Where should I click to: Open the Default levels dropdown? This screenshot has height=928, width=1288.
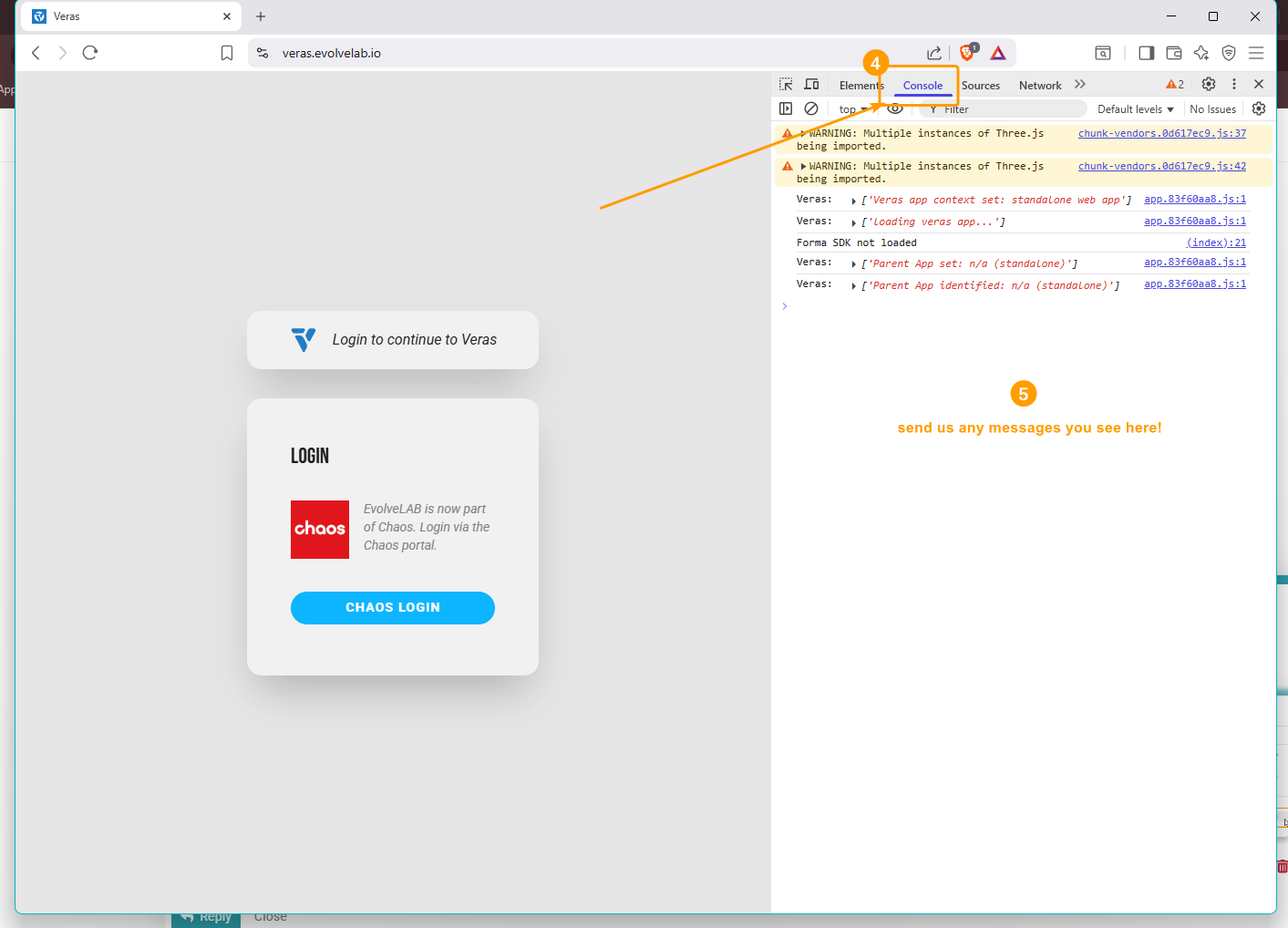tap(1136, 109)
